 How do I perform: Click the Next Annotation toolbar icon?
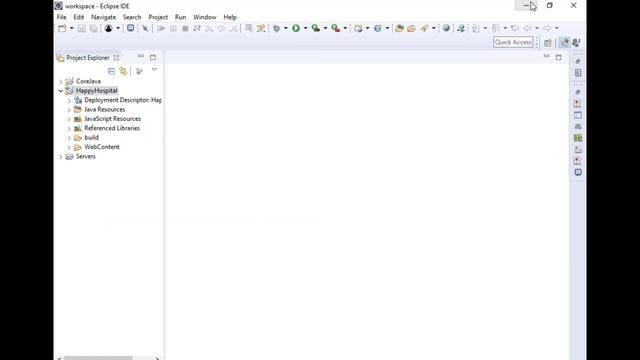[476, 28]
